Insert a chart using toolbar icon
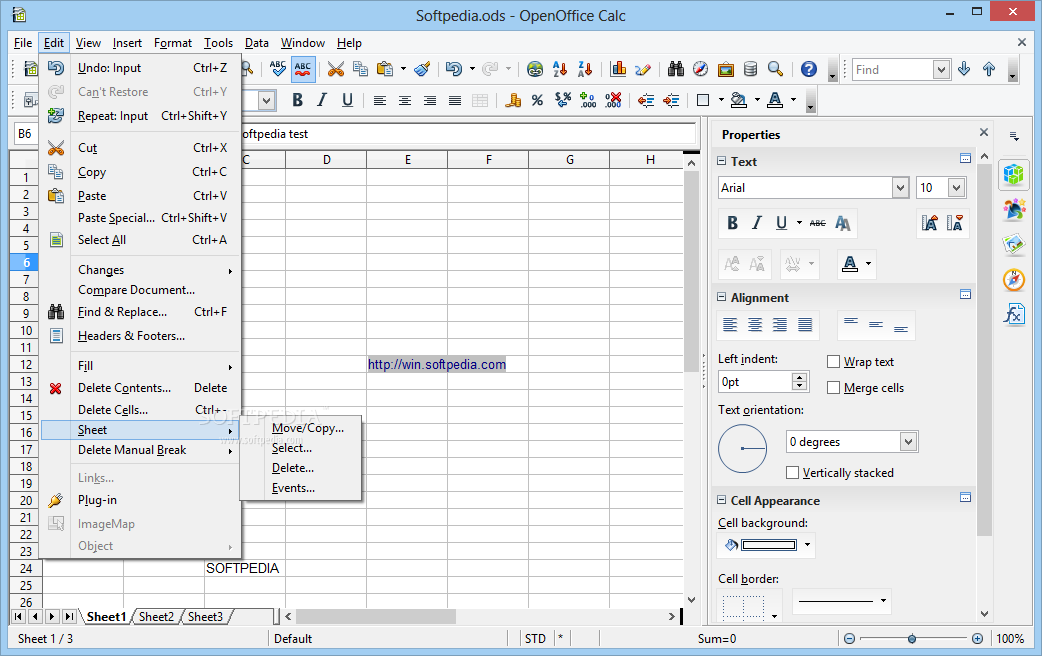This screenshot has width=1042, height=656. (x=618, y=68)
